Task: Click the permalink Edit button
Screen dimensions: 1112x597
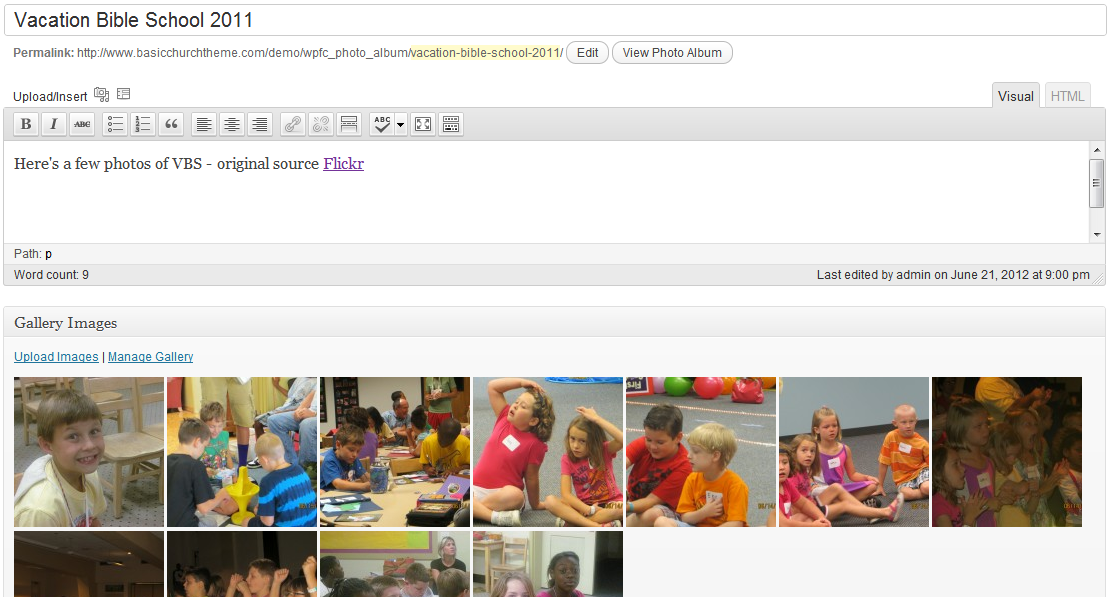Action: [x=587, y=52]
